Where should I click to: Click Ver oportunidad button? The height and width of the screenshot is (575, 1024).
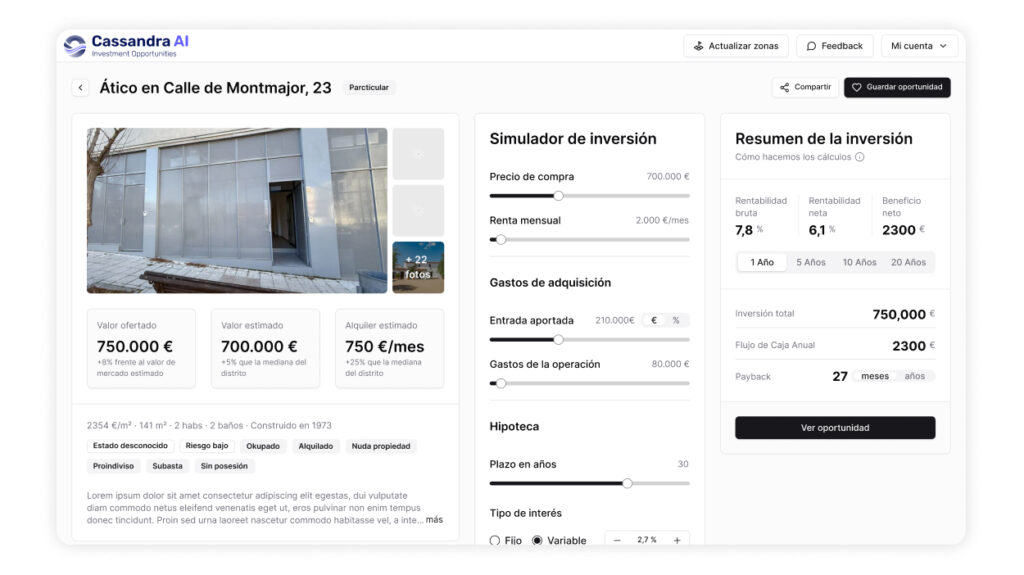(835, 427)
